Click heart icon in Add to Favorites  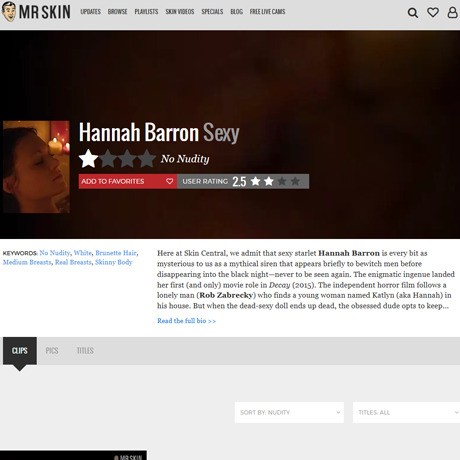point(169,181)
